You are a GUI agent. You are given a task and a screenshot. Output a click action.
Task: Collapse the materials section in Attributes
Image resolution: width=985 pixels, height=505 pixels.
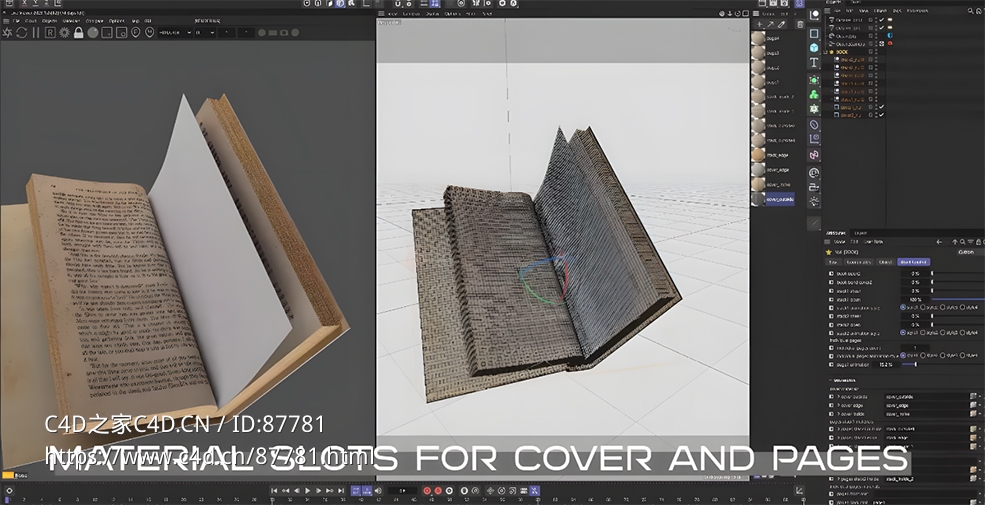[830, 380]
